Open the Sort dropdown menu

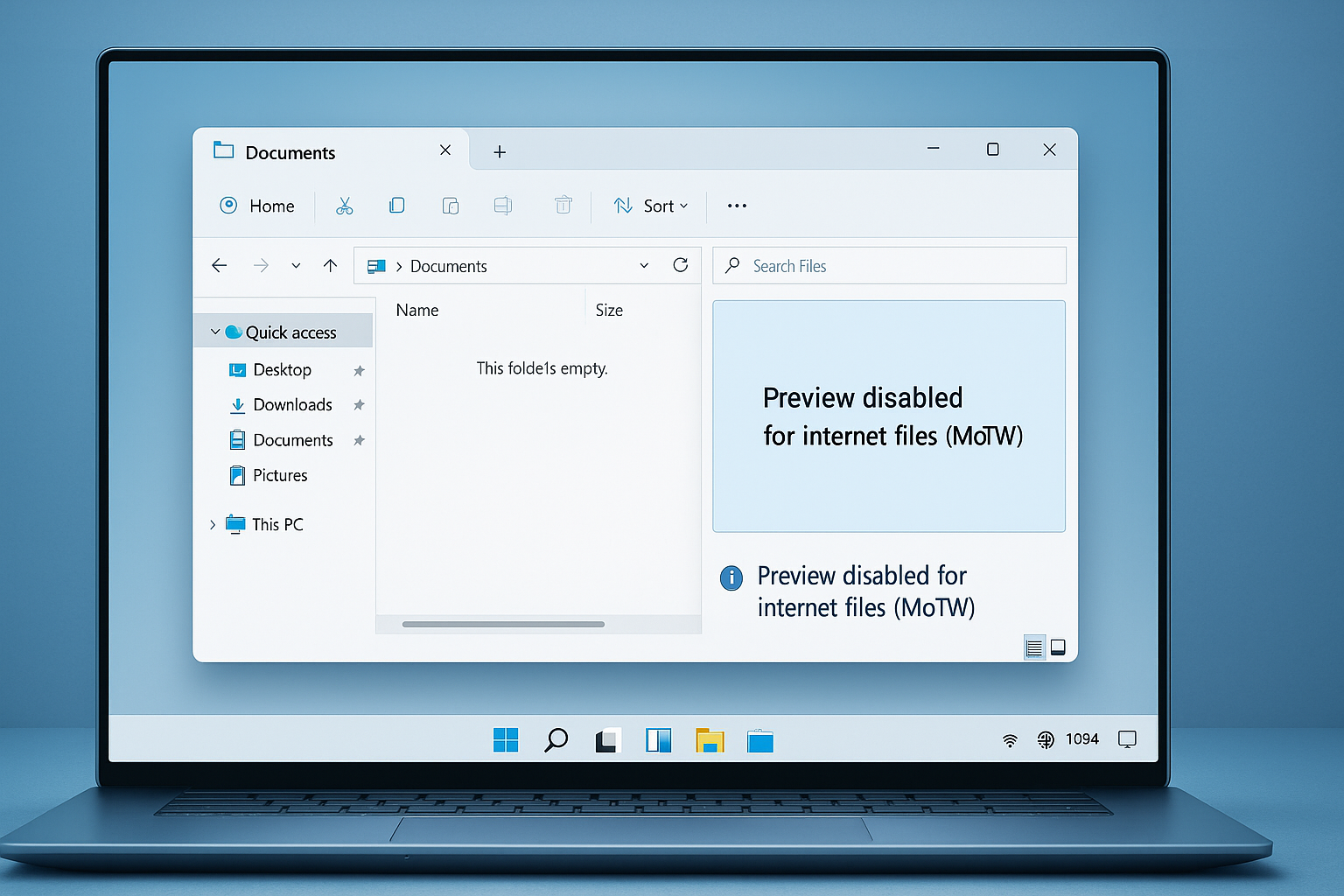tap(651, 206)
